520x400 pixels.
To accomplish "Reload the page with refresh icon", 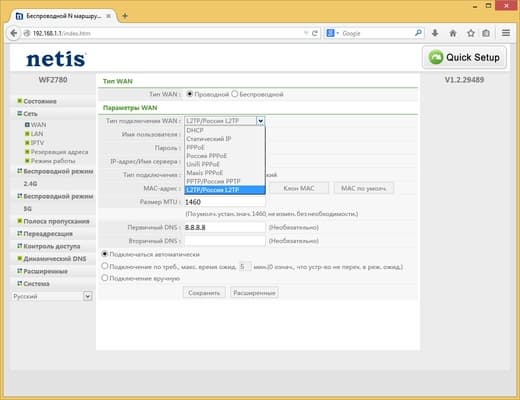I will click(x=315, y=33).
